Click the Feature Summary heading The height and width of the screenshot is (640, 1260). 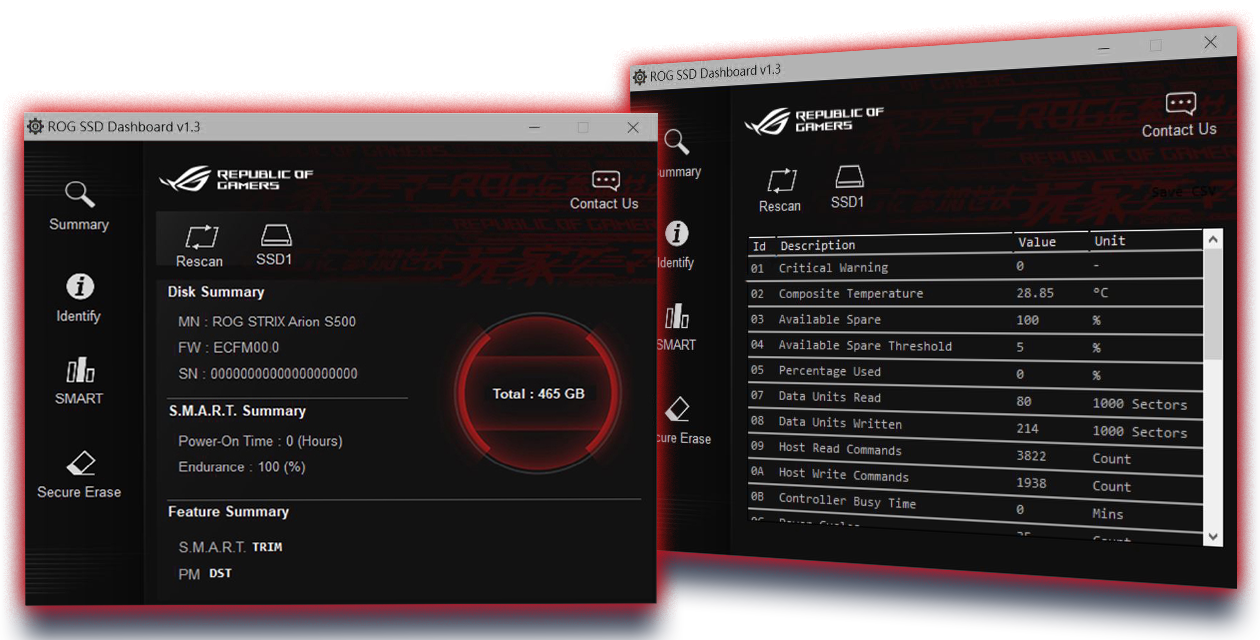click(x=228, y=511)
